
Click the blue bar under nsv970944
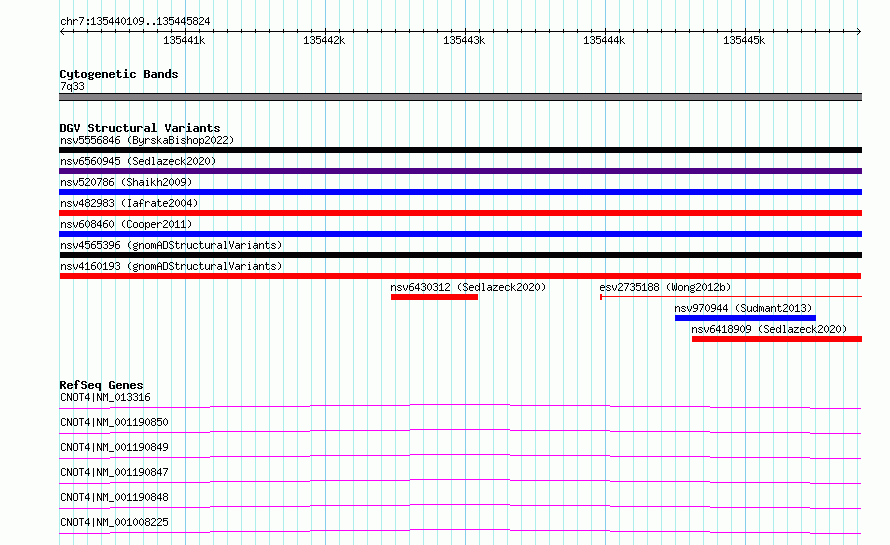[745, 318]
